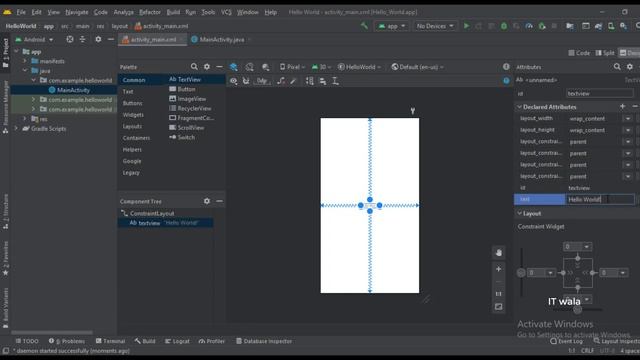Image resolution: width=640 pixels, height=360 pixels.
Task: Open the app run configuration dropdown
Action: [391, 26]
